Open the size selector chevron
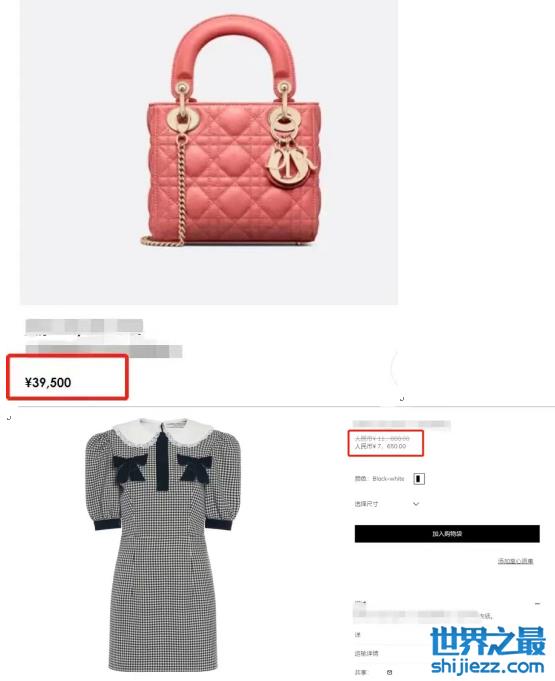Screen dimensions: 555x681 click(416, 504)
